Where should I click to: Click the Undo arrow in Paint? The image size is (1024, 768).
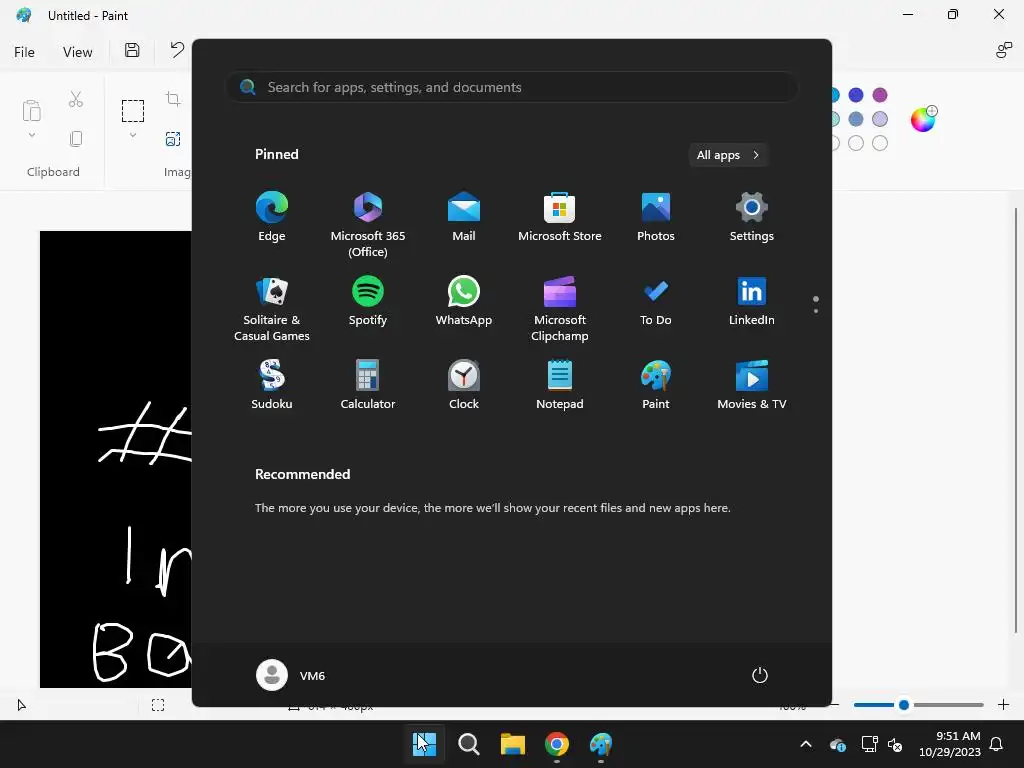(177, 50)
